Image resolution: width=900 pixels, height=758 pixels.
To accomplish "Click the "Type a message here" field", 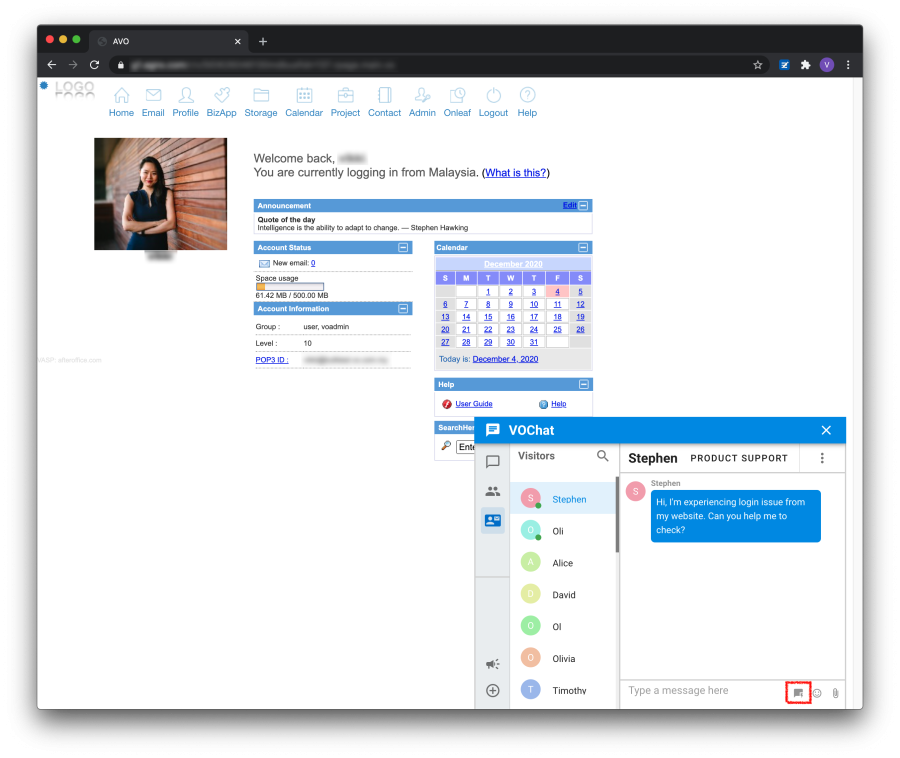I will (x=700, y=691).
